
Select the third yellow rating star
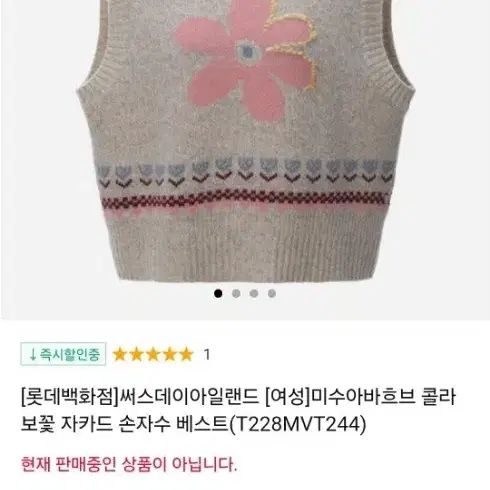point(153,354)
